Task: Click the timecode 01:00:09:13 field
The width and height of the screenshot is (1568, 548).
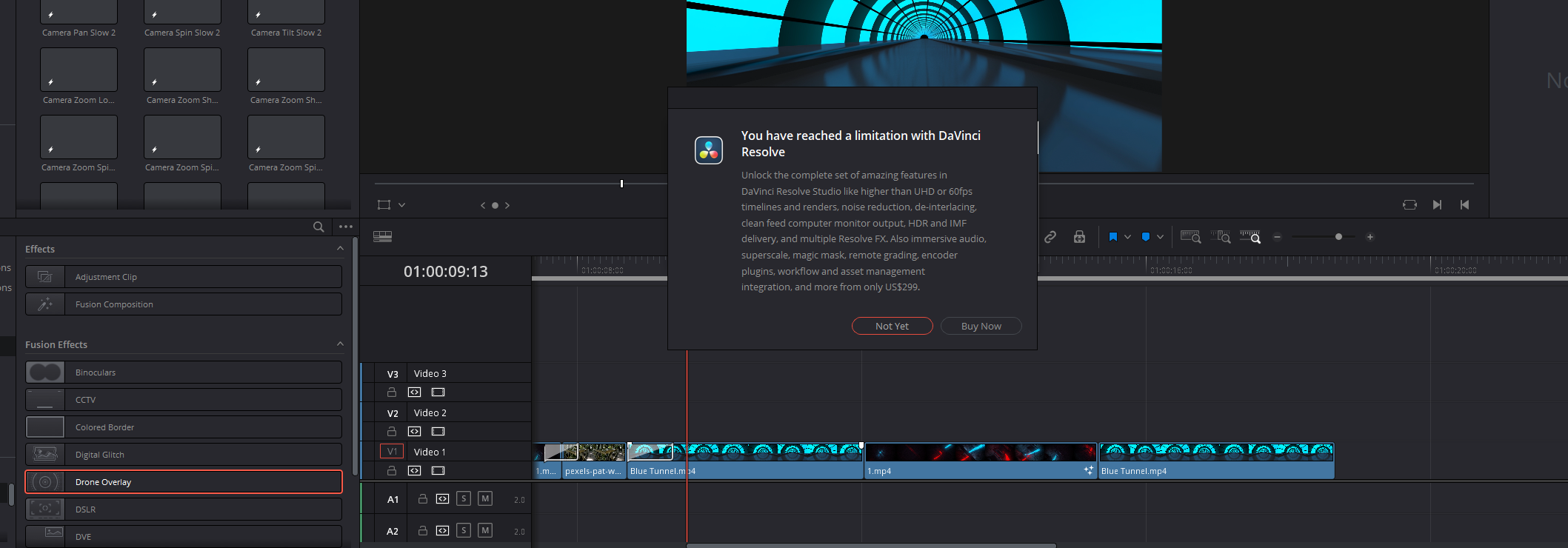Action: click(x=446, y=272)
